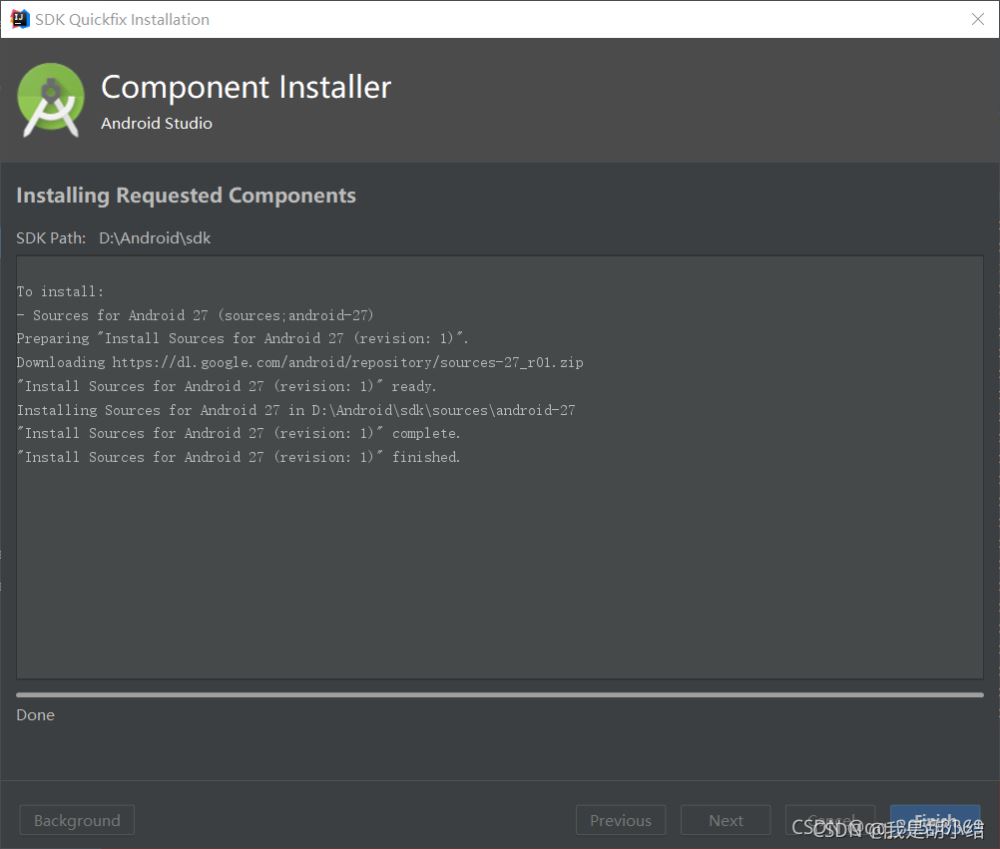Screen dimensions: 1000x849
Task: Click the installation progress bar
Action: [500, 695]
